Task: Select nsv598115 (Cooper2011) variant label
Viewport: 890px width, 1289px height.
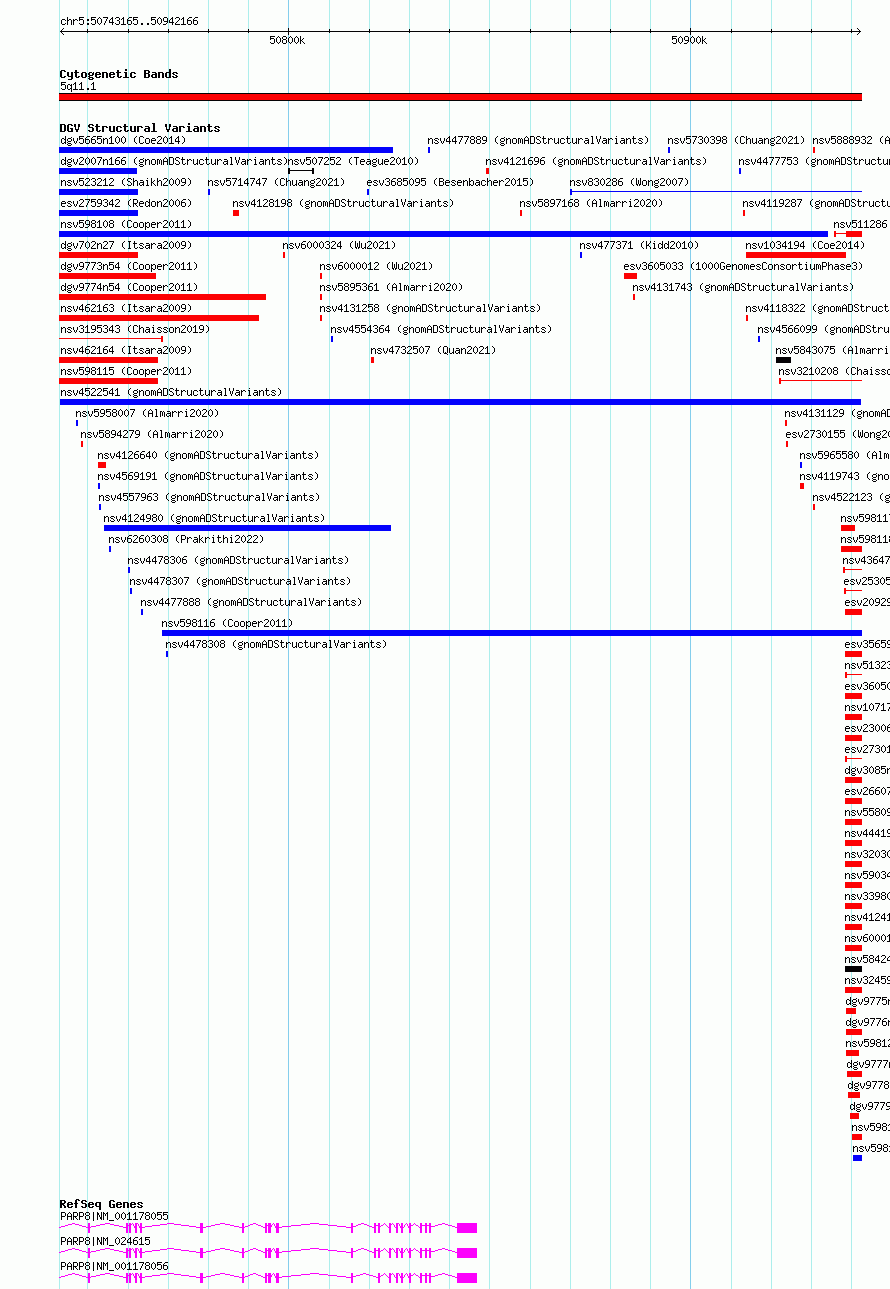Action: tap(126, 371)
